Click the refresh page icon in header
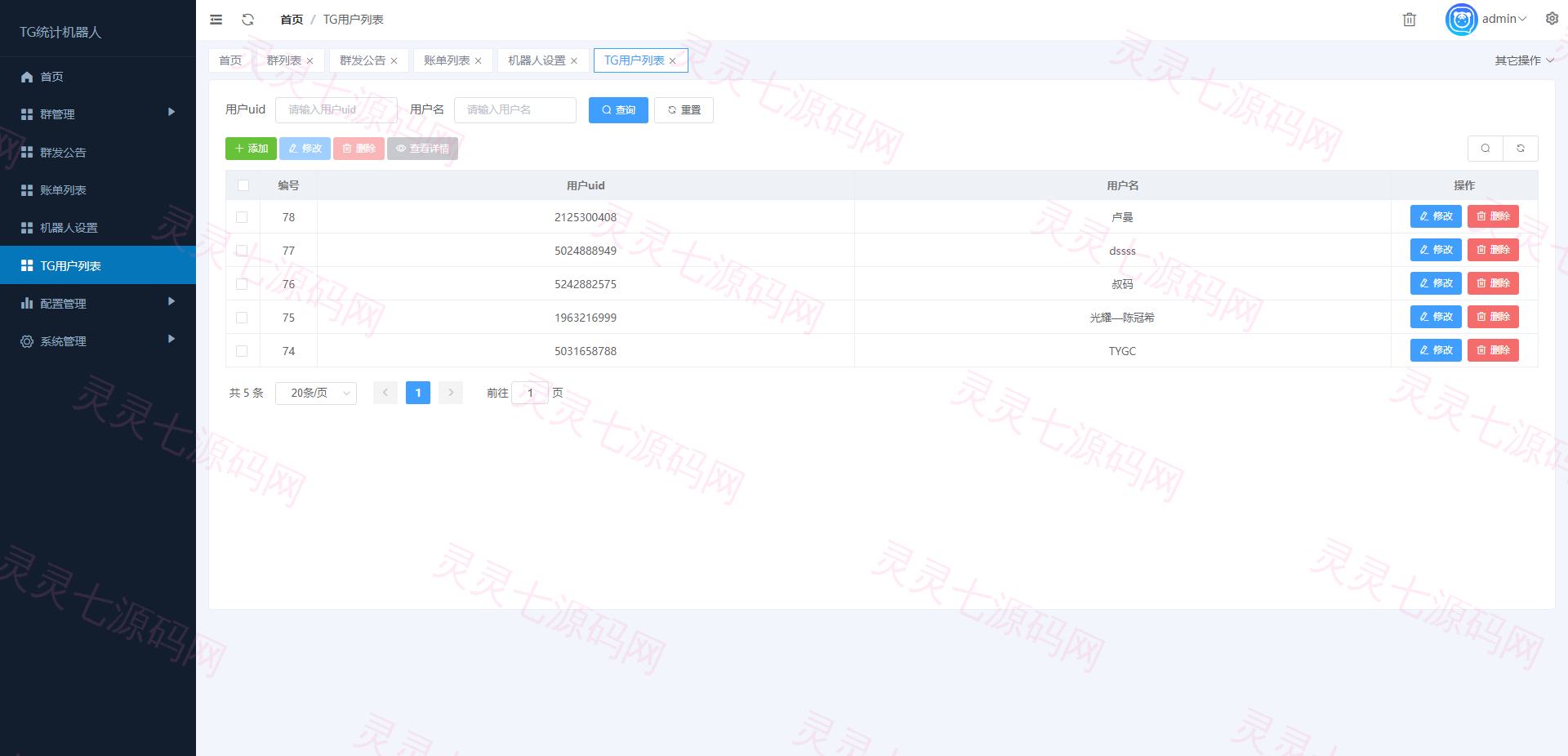1568x756 pixels. tap(248, 20)
